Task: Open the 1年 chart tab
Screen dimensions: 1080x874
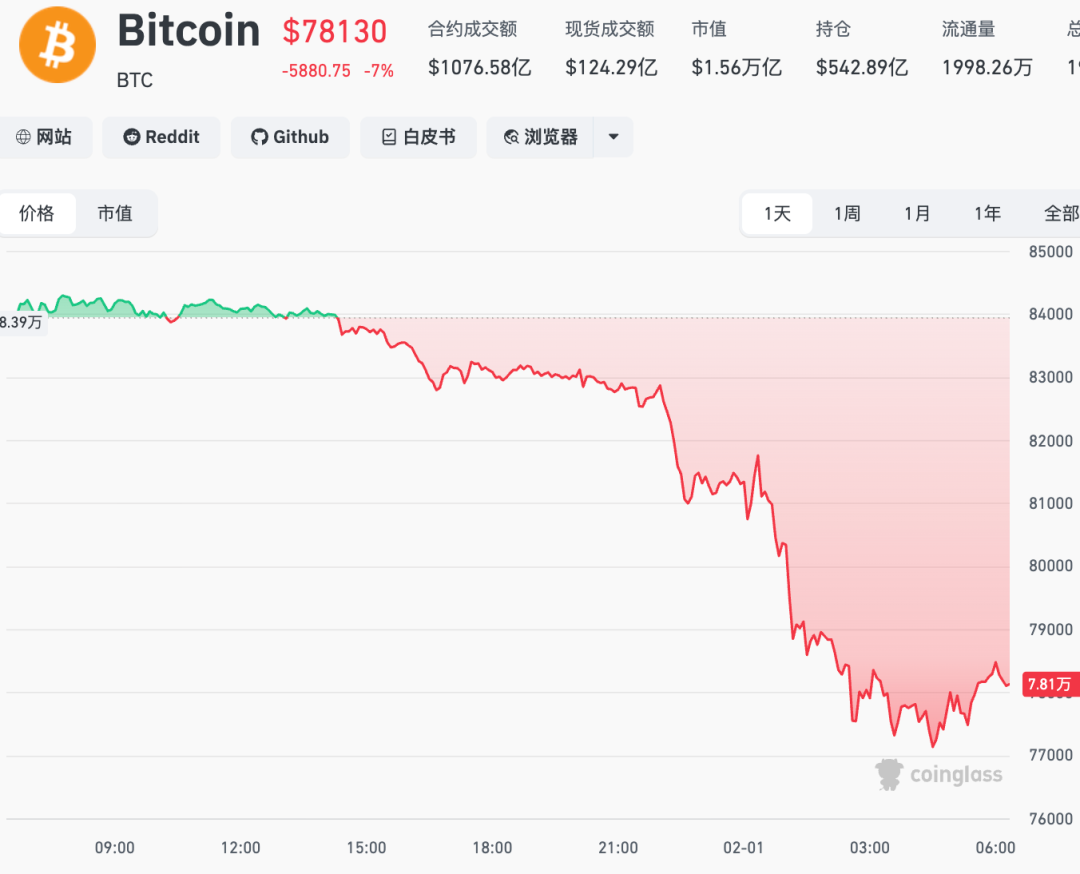Action: point(987,213)
